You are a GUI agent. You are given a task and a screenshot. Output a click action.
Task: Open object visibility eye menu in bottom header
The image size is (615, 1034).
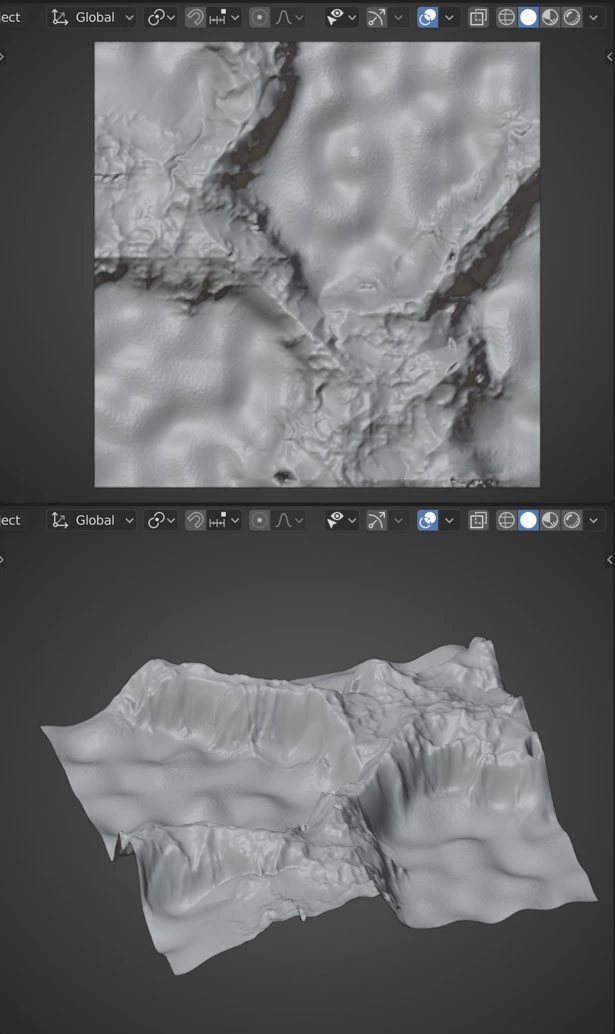(342, 520)
